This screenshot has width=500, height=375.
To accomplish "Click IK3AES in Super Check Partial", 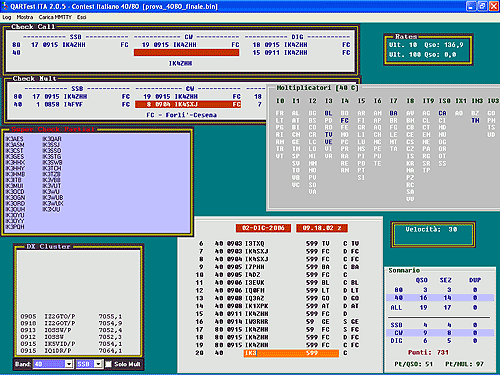I will click(x=14, y=139).
